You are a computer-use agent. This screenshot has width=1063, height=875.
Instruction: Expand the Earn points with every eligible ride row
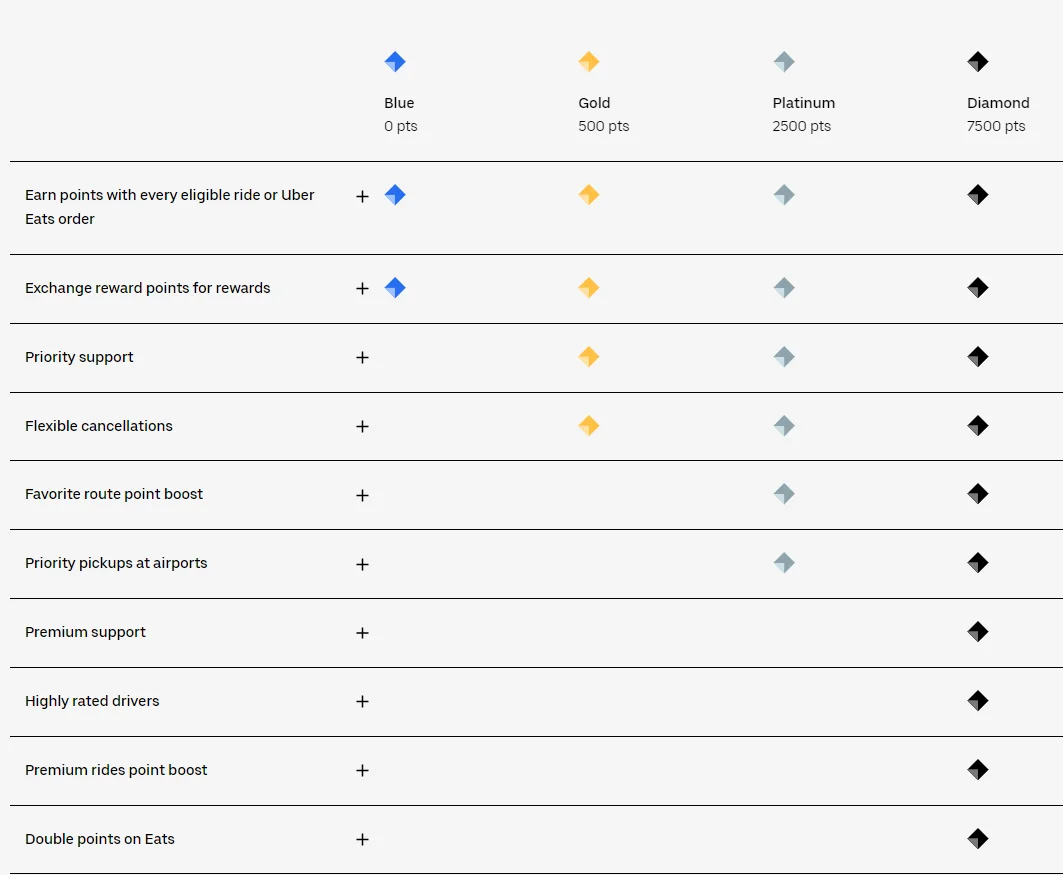coord(362,196)
